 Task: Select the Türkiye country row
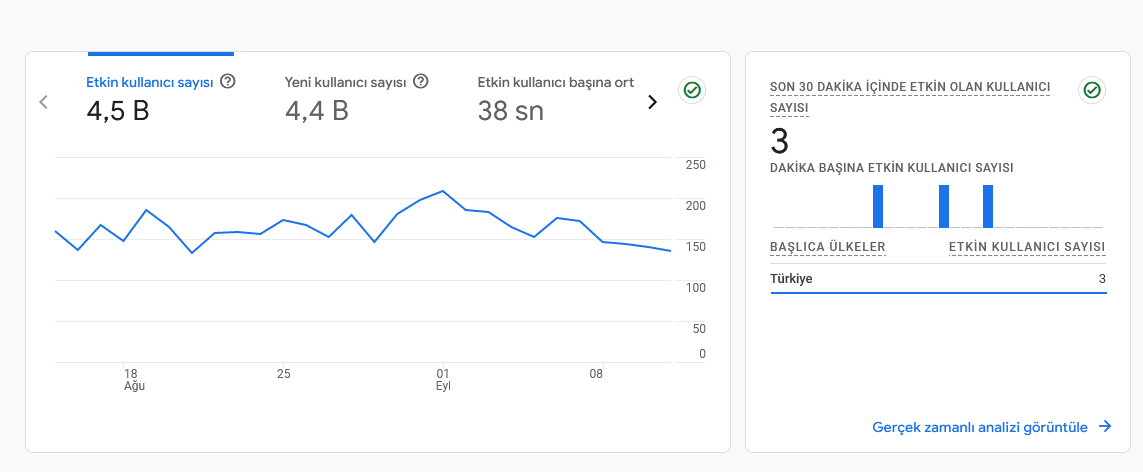pos(938,279)
